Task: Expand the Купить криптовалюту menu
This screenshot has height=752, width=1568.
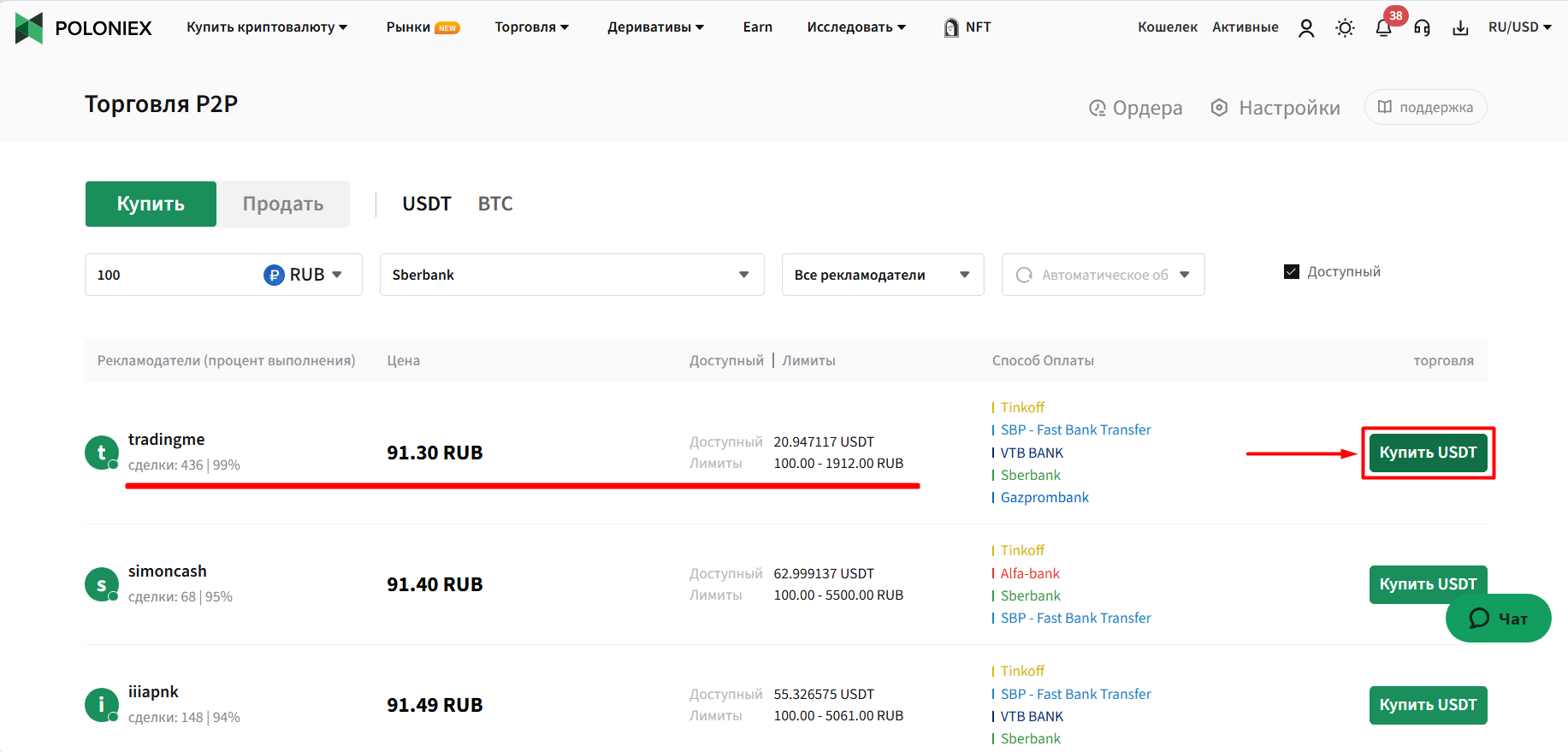Action: tap(267, 27)
